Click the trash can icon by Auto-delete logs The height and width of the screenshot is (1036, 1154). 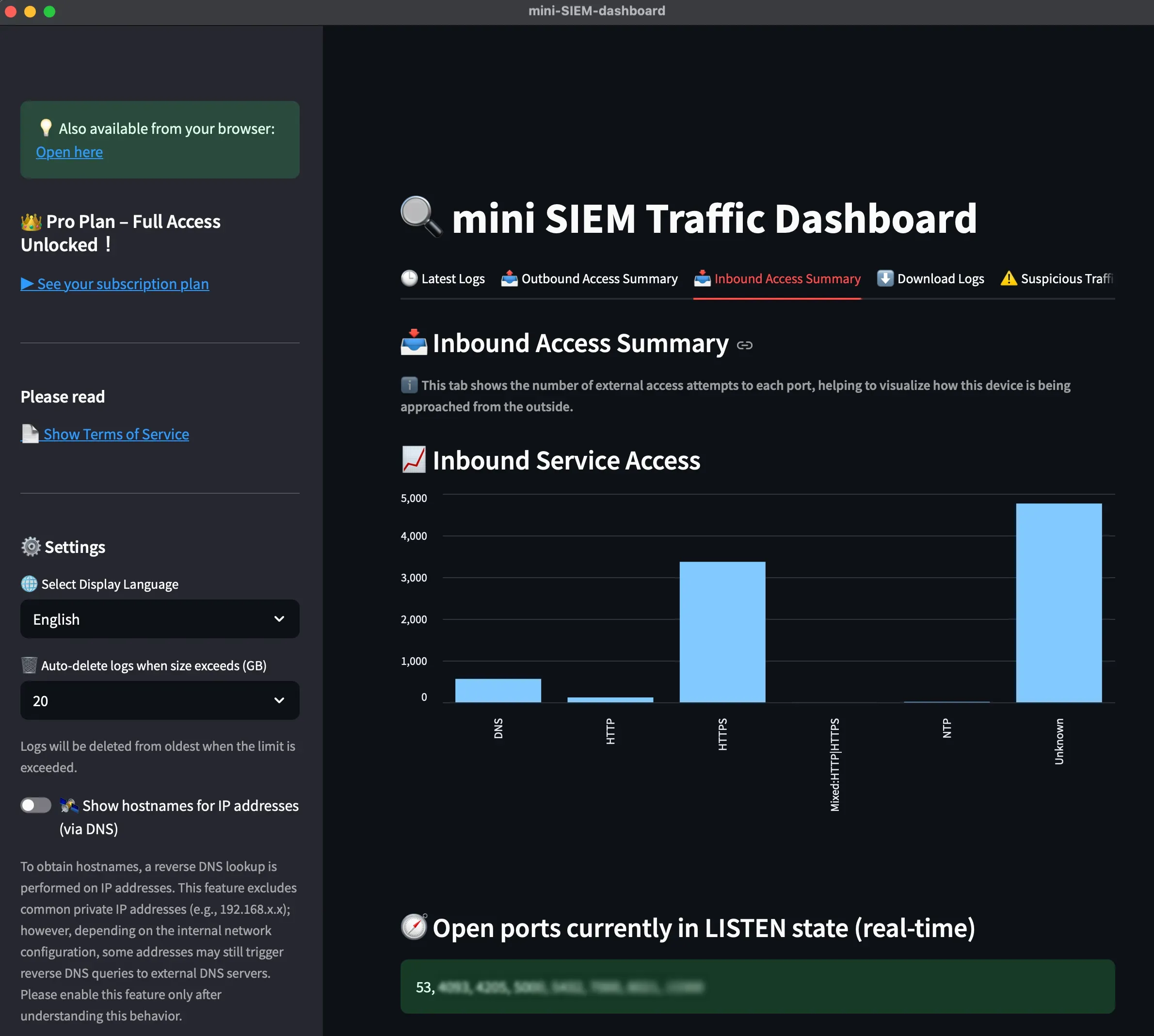click(x=29, y=665)
